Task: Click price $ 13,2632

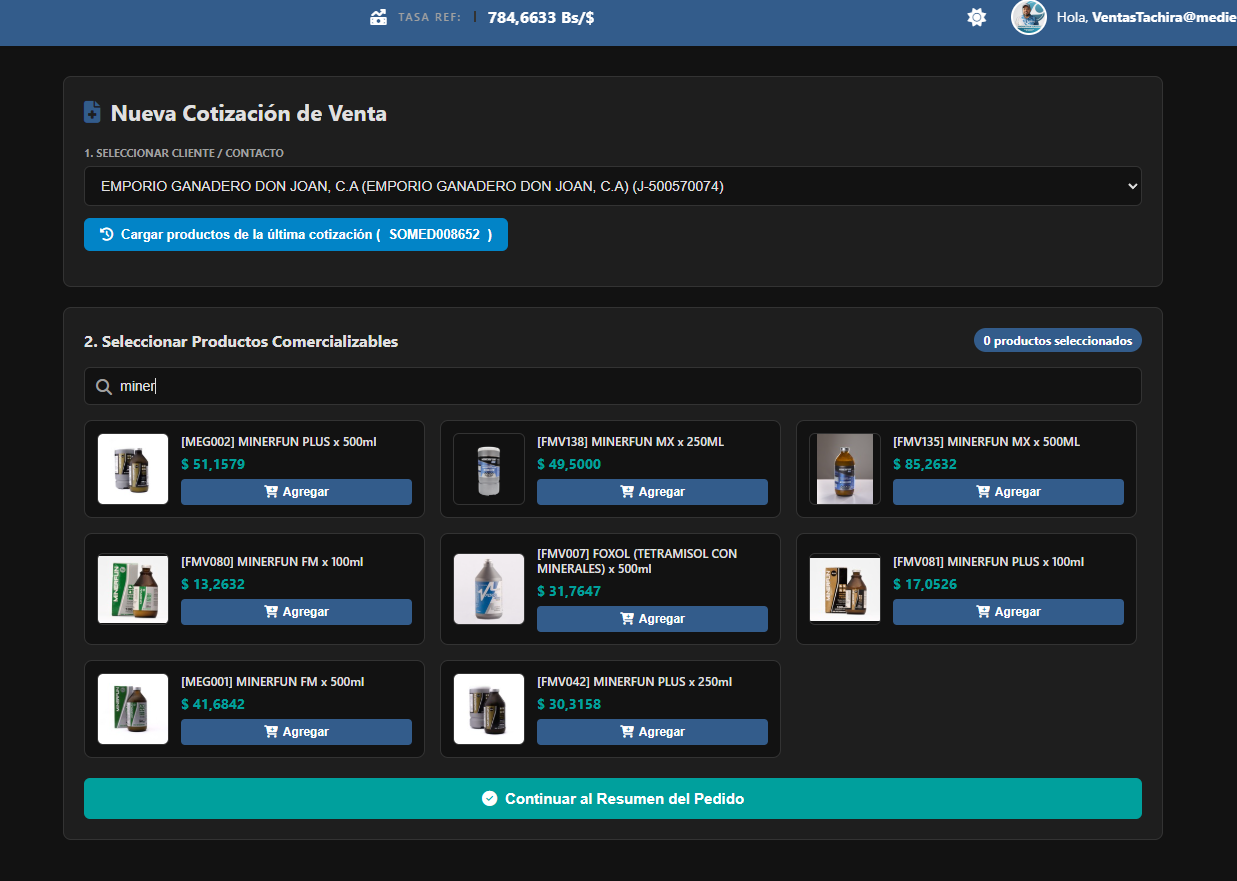Action: click(213, 584)
